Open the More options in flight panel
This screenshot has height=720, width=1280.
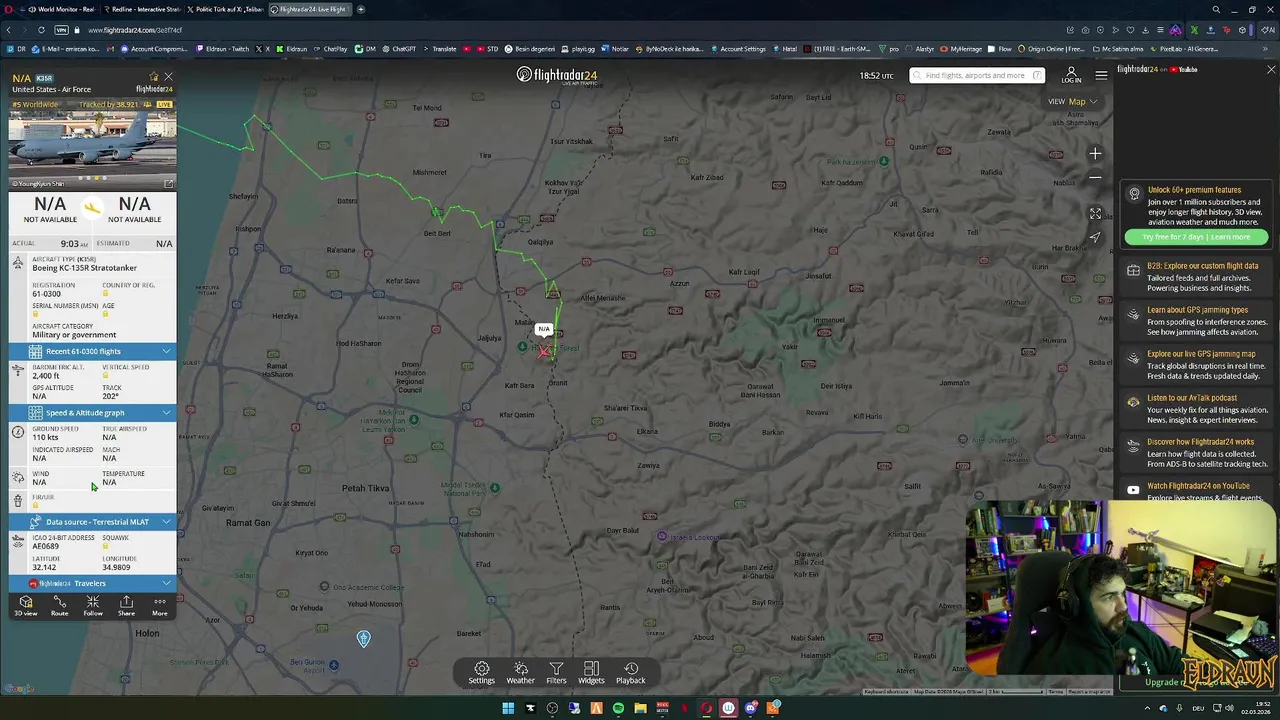click(x=159, y=606)
